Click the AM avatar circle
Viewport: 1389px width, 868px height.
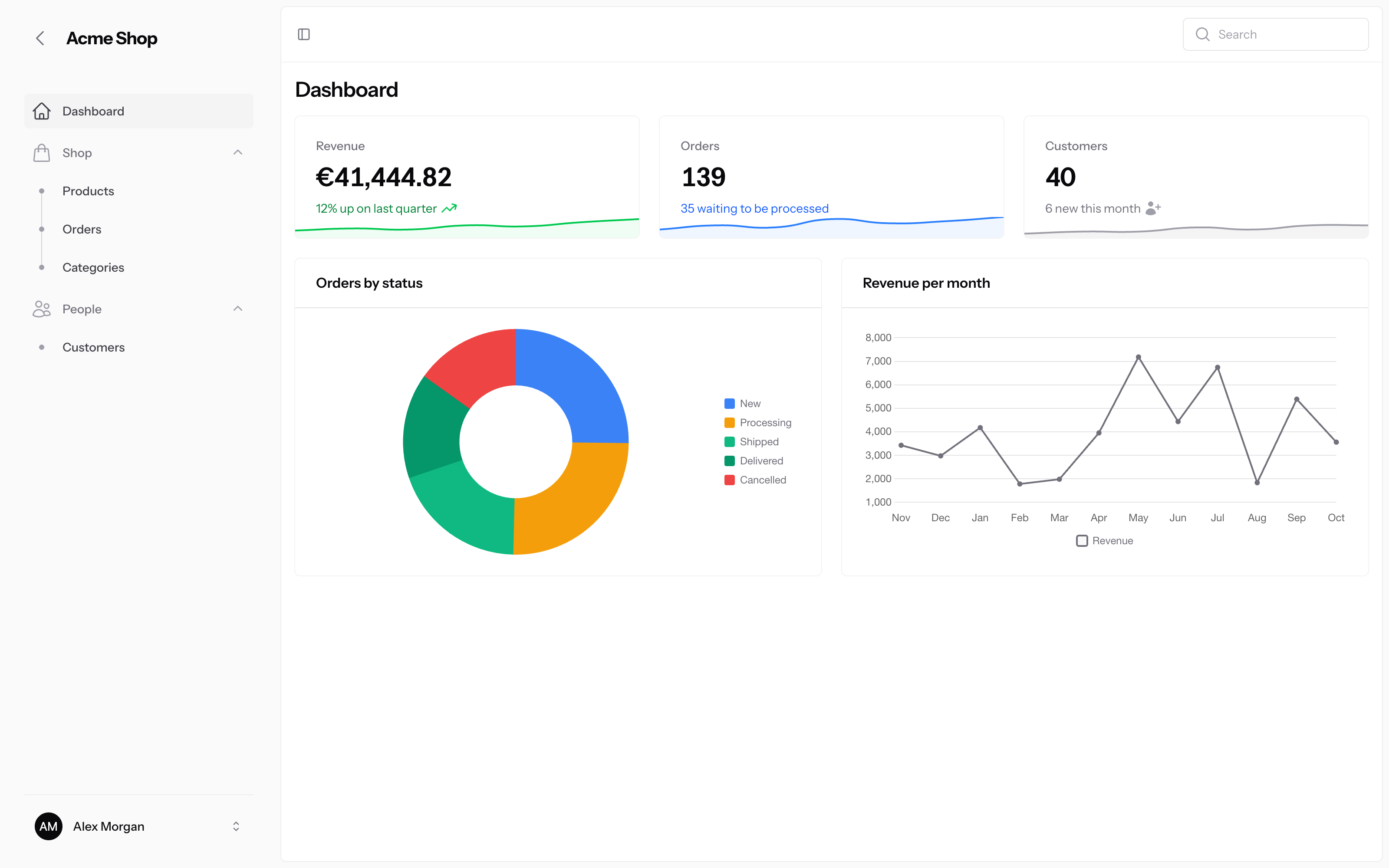tap(48, 826)
